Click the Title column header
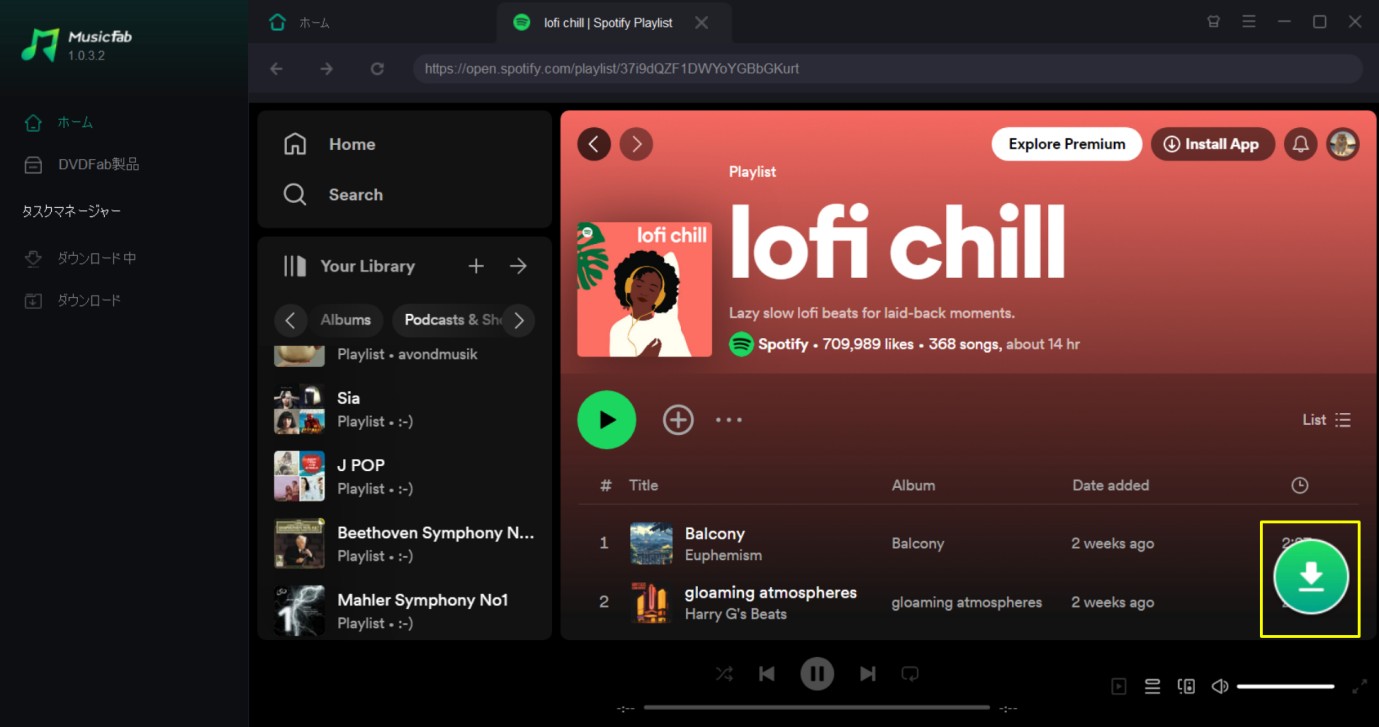The width and height of the screenshot is (1379, 727). click(x=643, y=485)
